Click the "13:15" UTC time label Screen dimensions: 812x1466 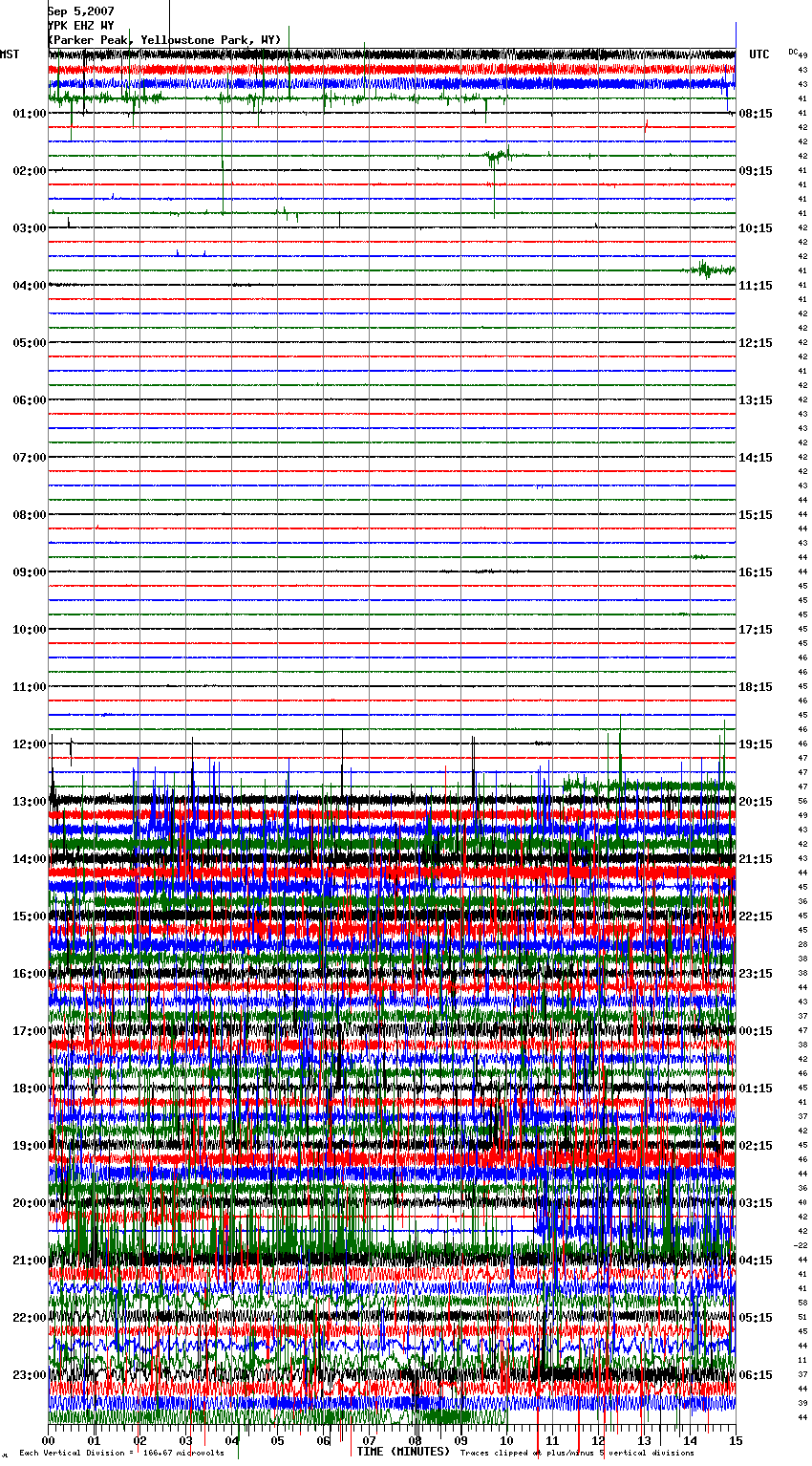point(756,400)
